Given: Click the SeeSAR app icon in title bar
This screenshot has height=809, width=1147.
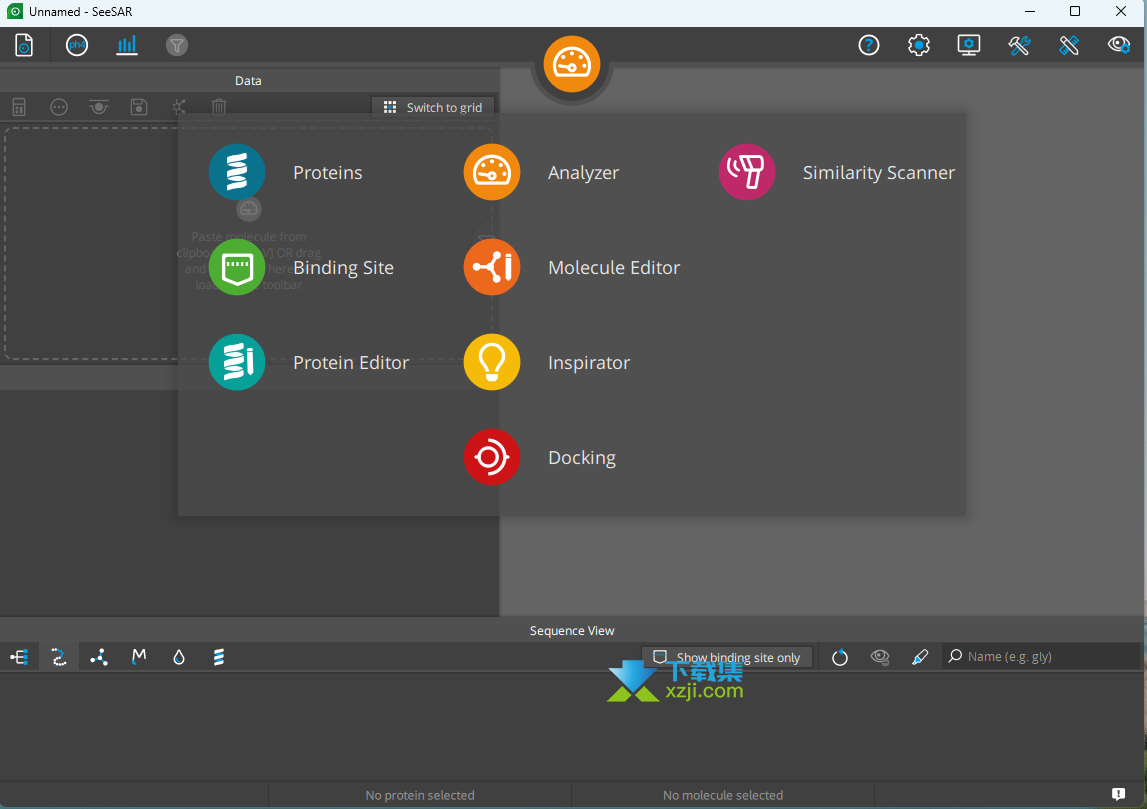Looking at the screenshot, I should 15,12.
